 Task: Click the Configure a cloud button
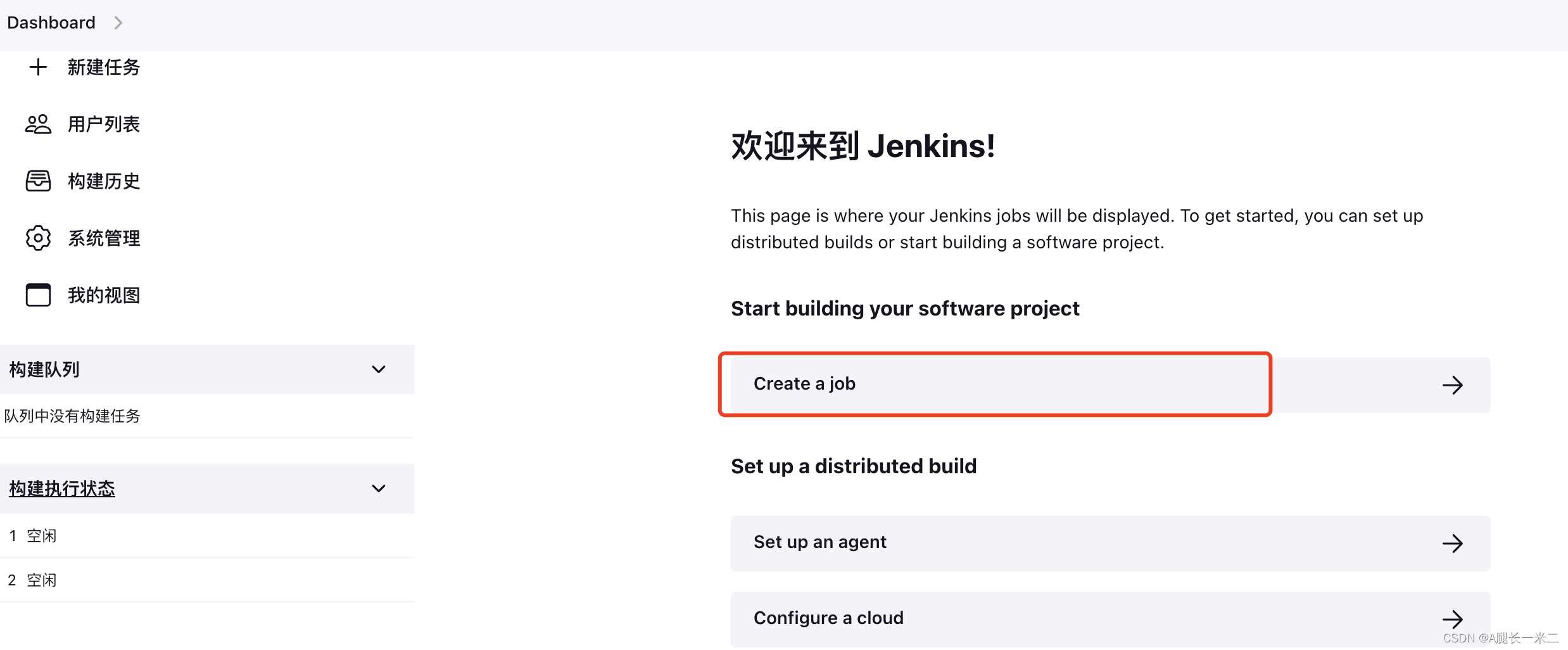coord(1110,619)
